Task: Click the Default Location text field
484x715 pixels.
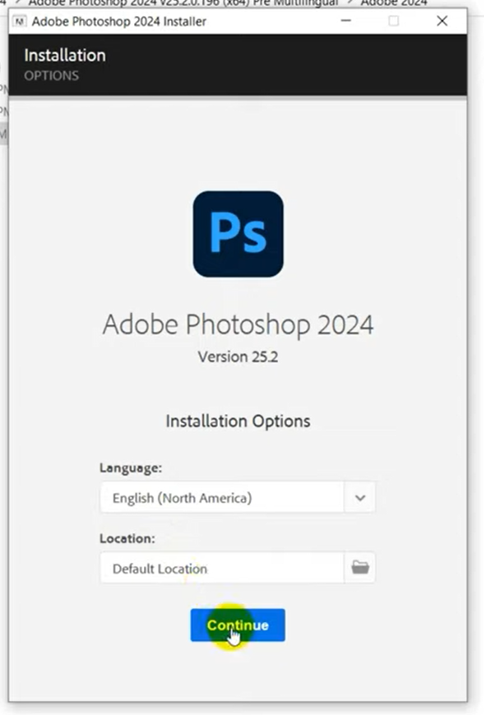Action: pos(222,568)
